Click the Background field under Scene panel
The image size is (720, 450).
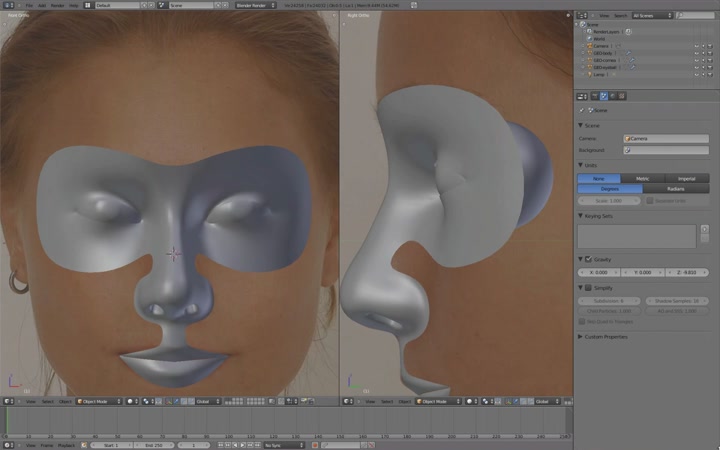pos(666,150)
